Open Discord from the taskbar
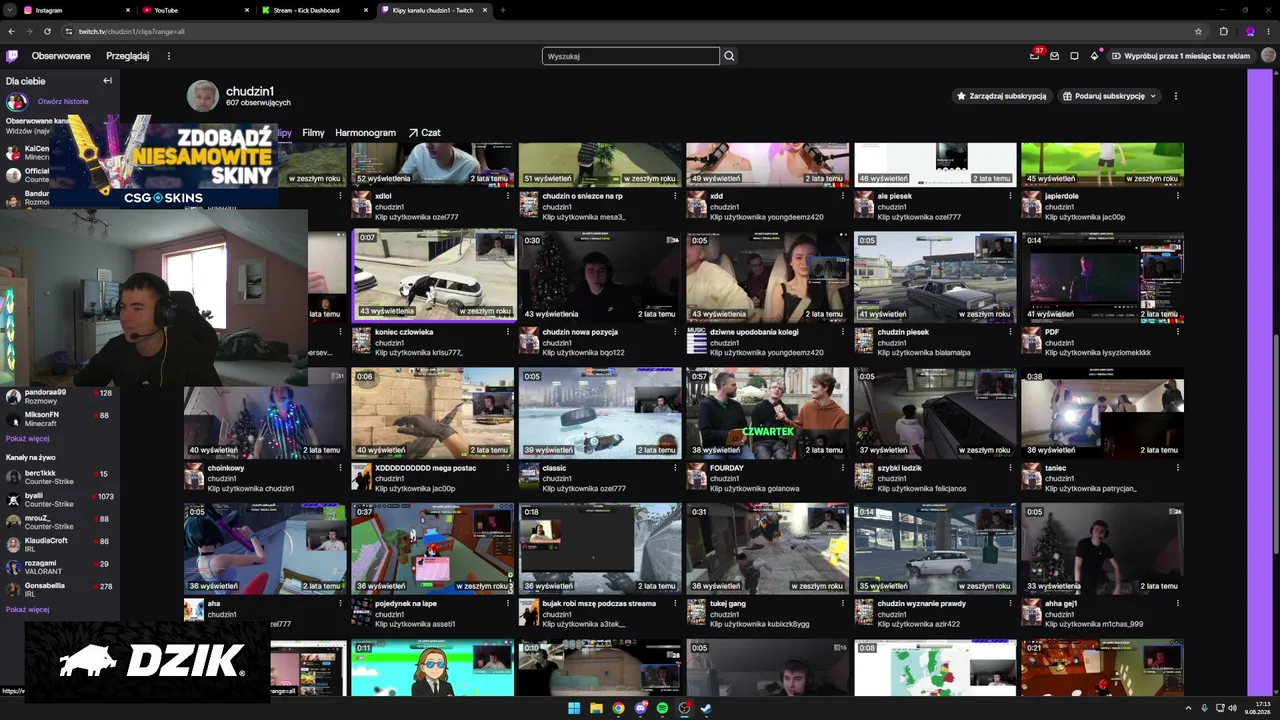Screen dimensions: 1280x720 pos(640,708)
